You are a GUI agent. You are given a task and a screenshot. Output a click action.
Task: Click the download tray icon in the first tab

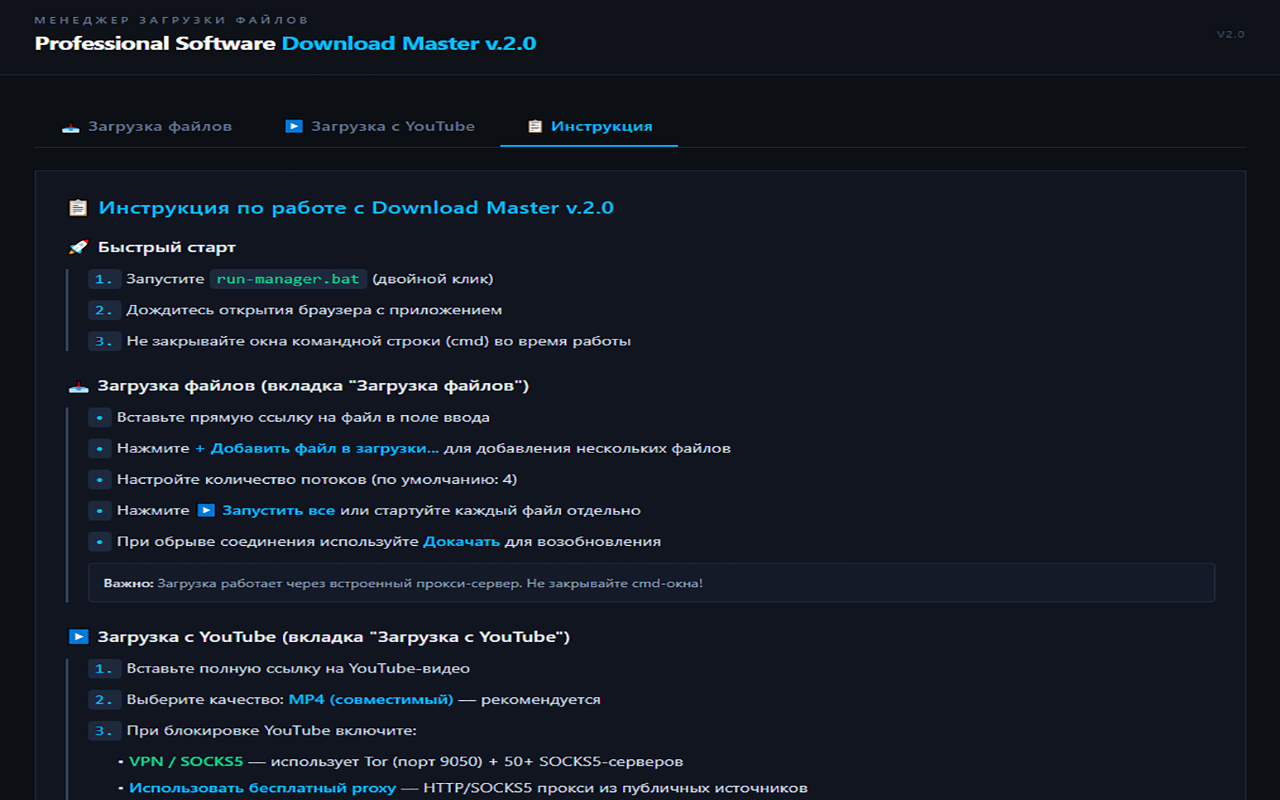point(70,127)
